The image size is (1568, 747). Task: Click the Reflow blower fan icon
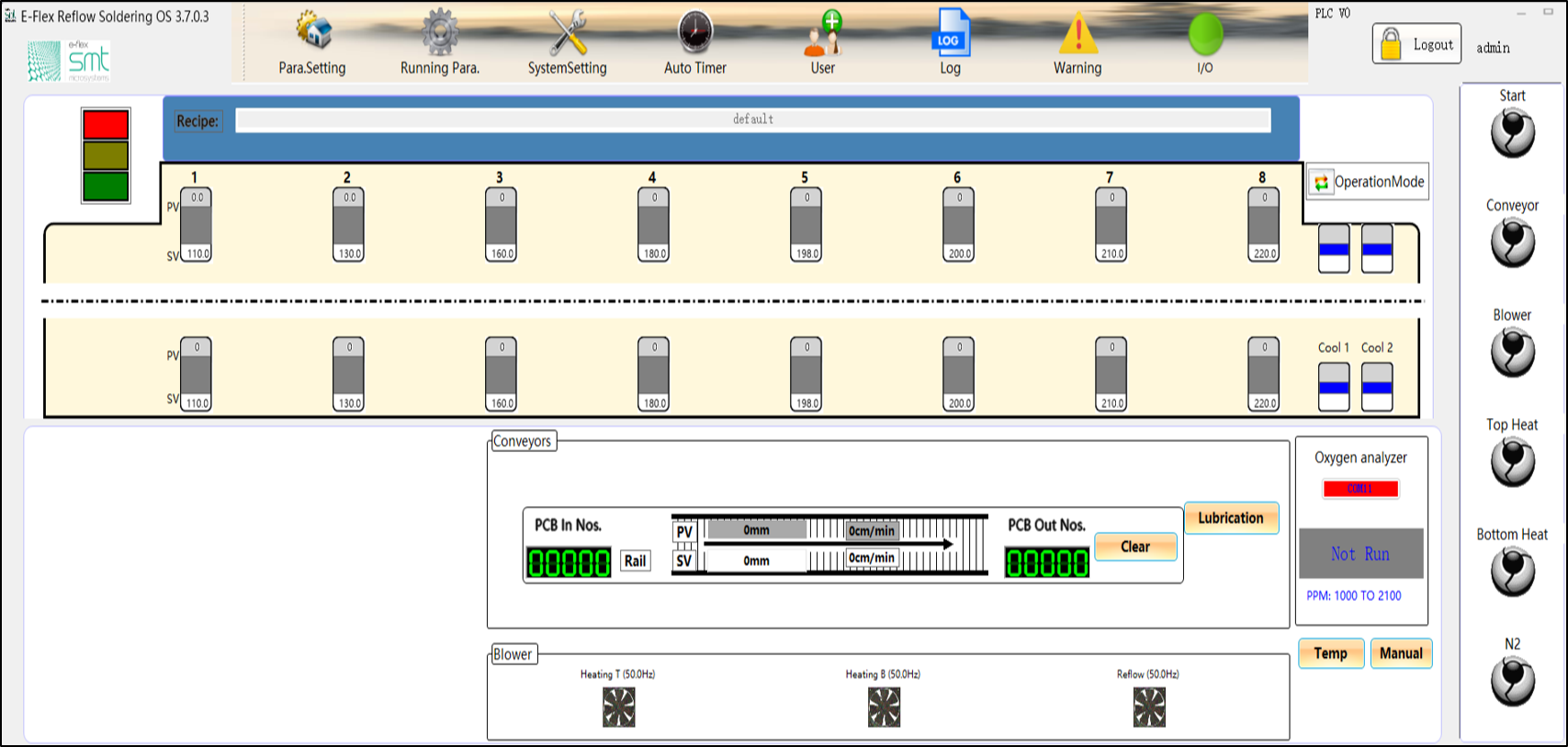click(1149, 707)
